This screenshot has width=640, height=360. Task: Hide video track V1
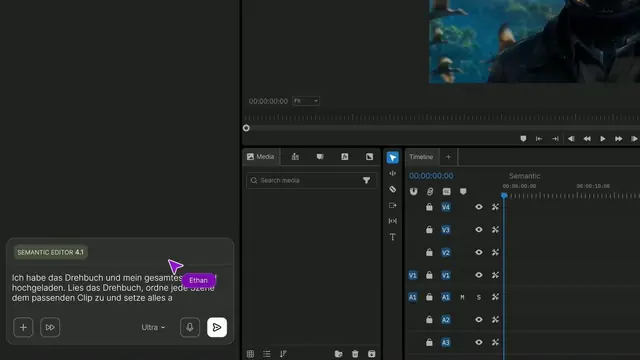[x=479, y=275]
